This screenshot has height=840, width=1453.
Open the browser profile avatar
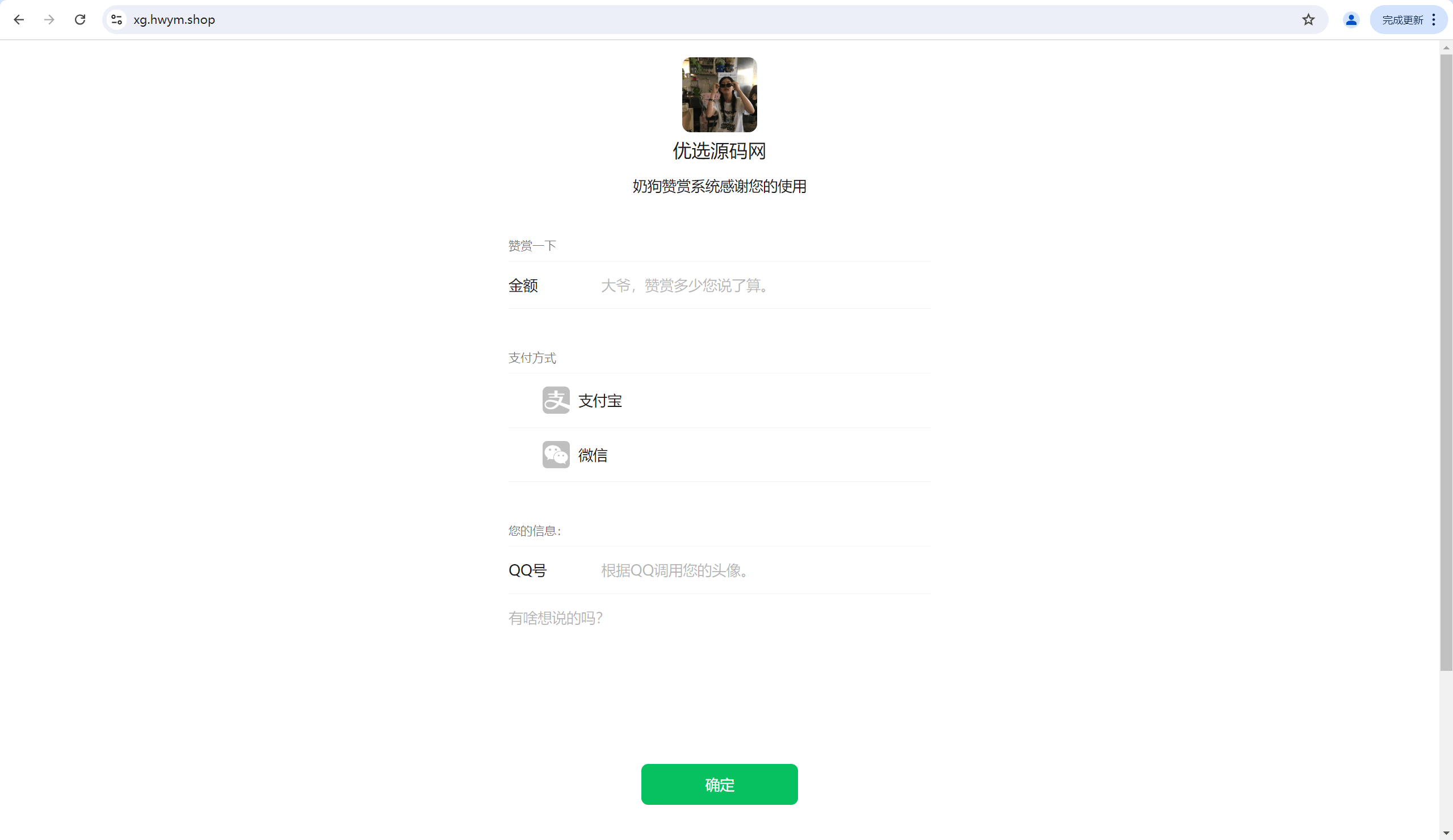[1351, 20]
